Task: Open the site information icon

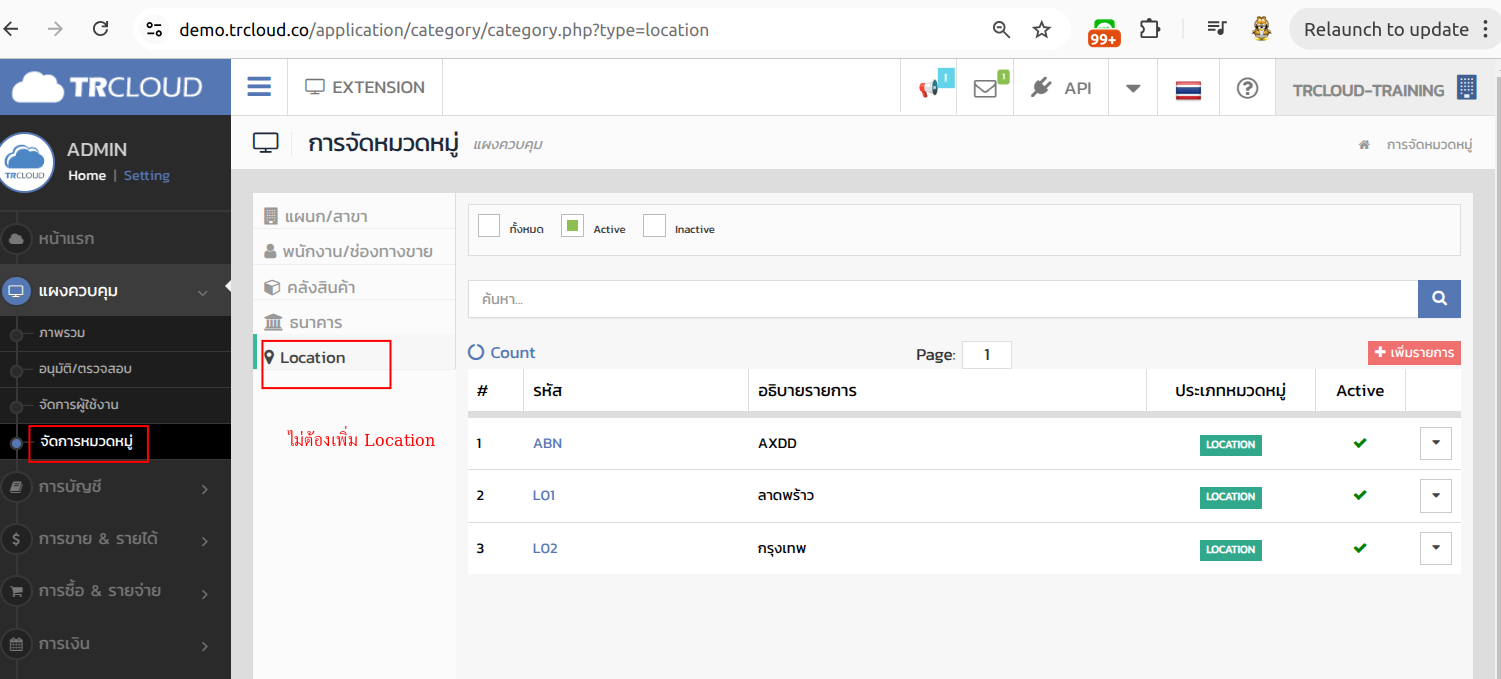Action: [154, 30]
